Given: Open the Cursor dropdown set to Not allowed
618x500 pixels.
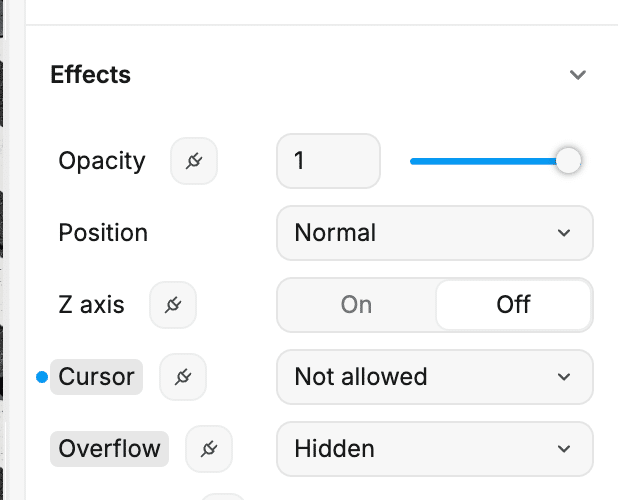Looking at the screenshot, I should [x=435, y=377].
